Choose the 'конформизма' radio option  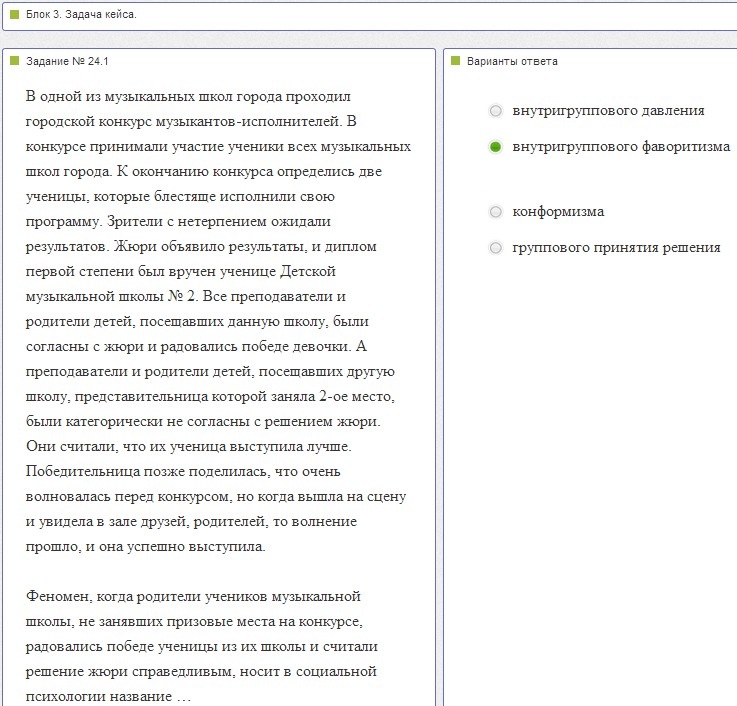(495, 212)
